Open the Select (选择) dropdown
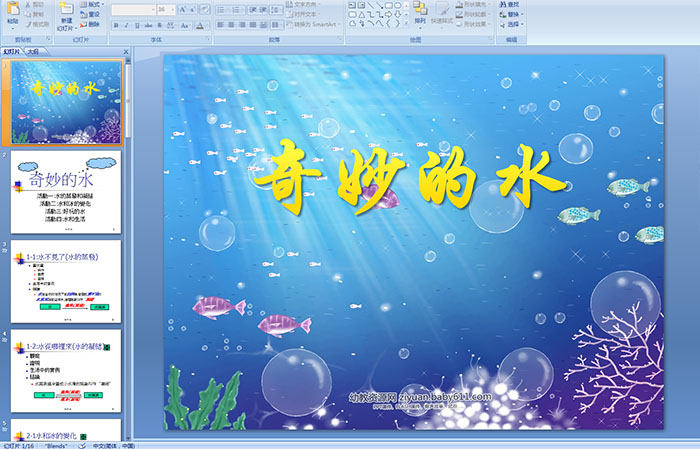Viewport: 700px width, 449px height. (512, 24)
